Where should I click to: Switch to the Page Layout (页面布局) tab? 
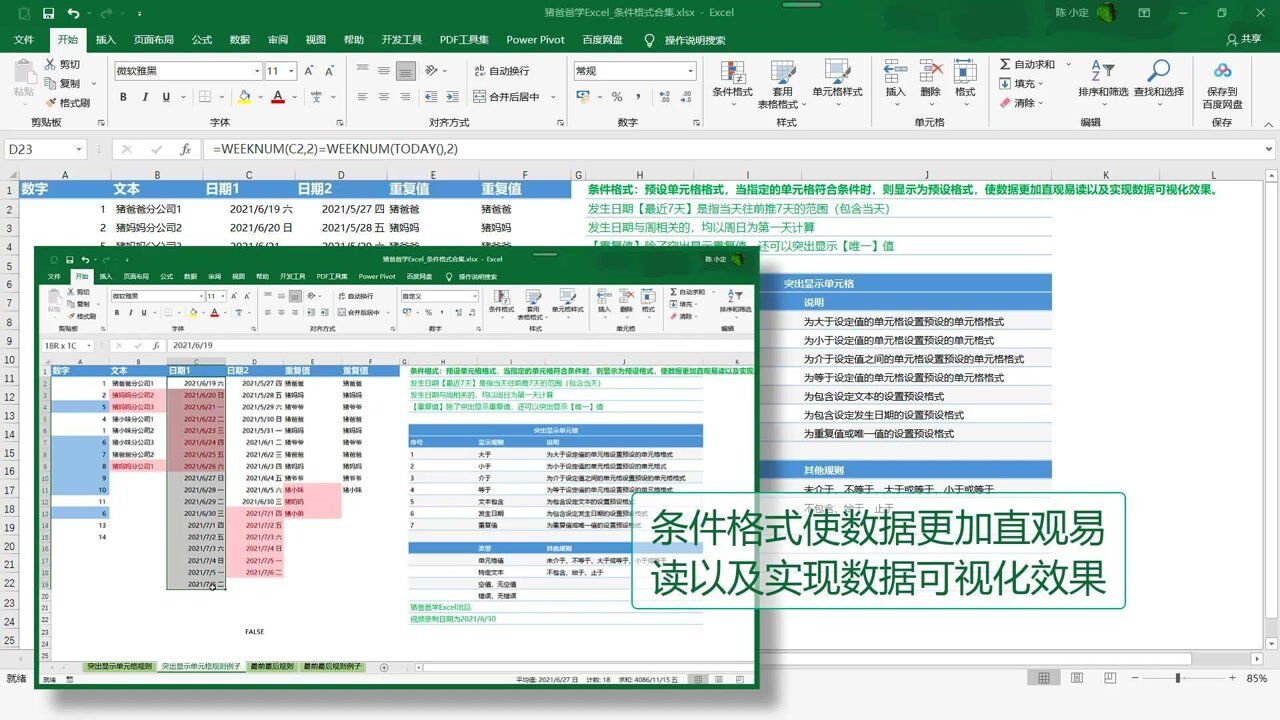(x=154, y=40)
